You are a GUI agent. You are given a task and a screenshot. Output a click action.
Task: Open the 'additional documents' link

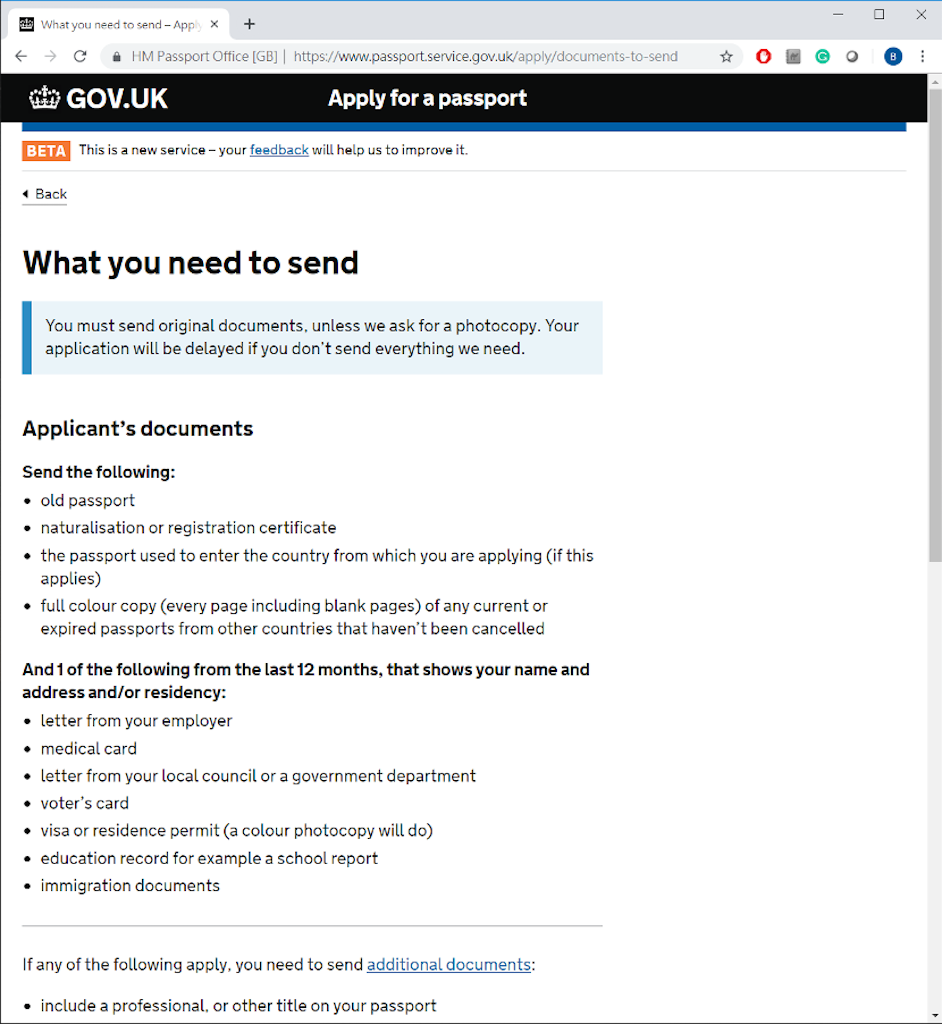[x=448, y=965]
